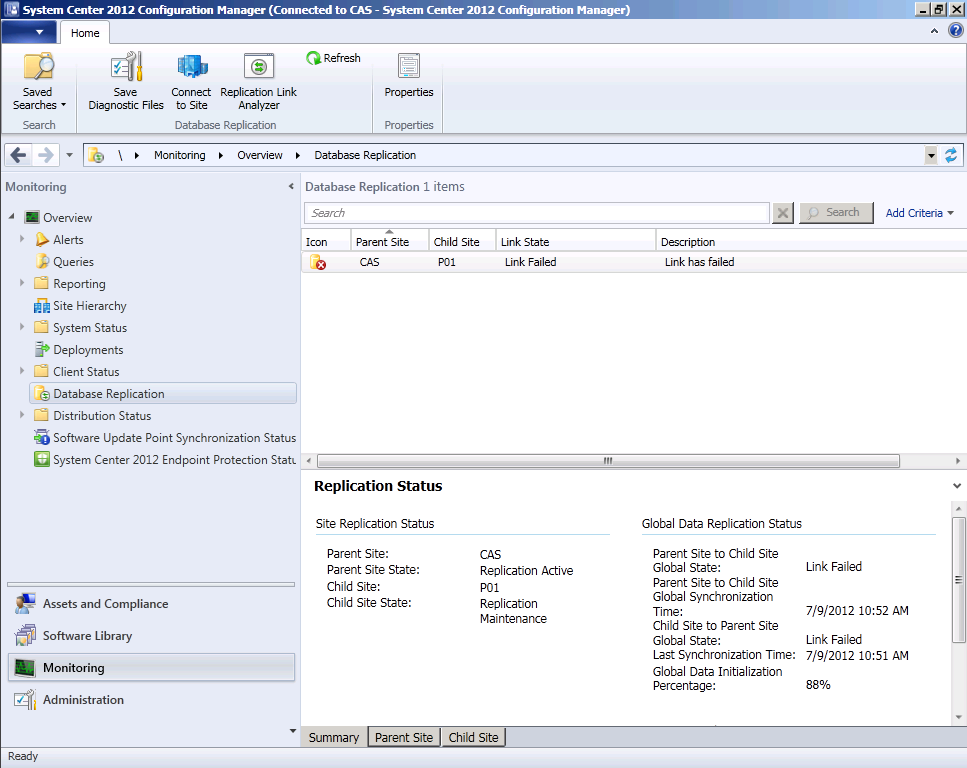Click the Alerts folder icon
967x768 pixels.
pyautogui.click(x=42, y=239)
